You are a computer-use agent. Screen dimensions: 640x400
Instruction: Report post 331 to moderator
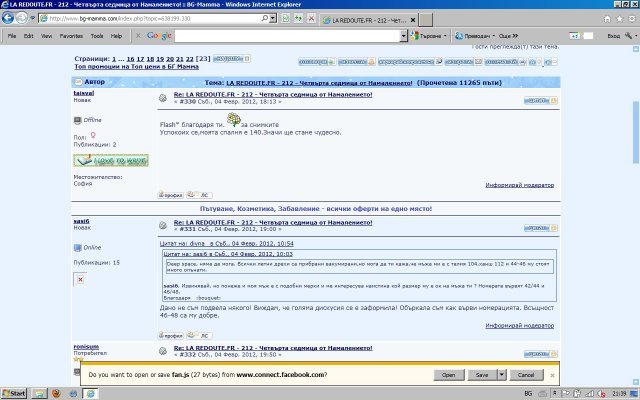click(520, 326)
